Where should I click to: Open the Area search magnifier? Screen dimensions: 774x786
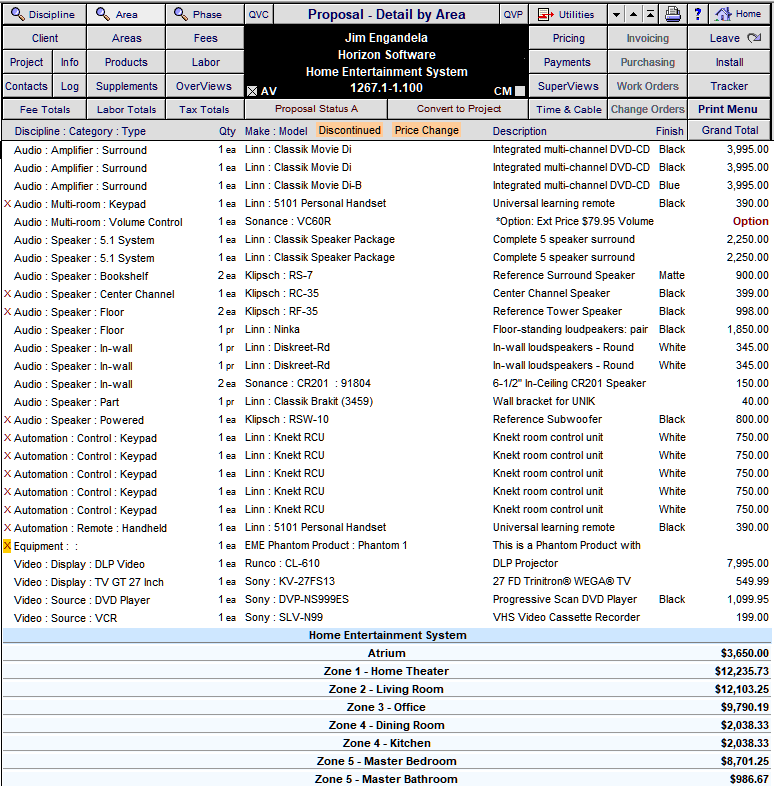click(x=125, y=15)
